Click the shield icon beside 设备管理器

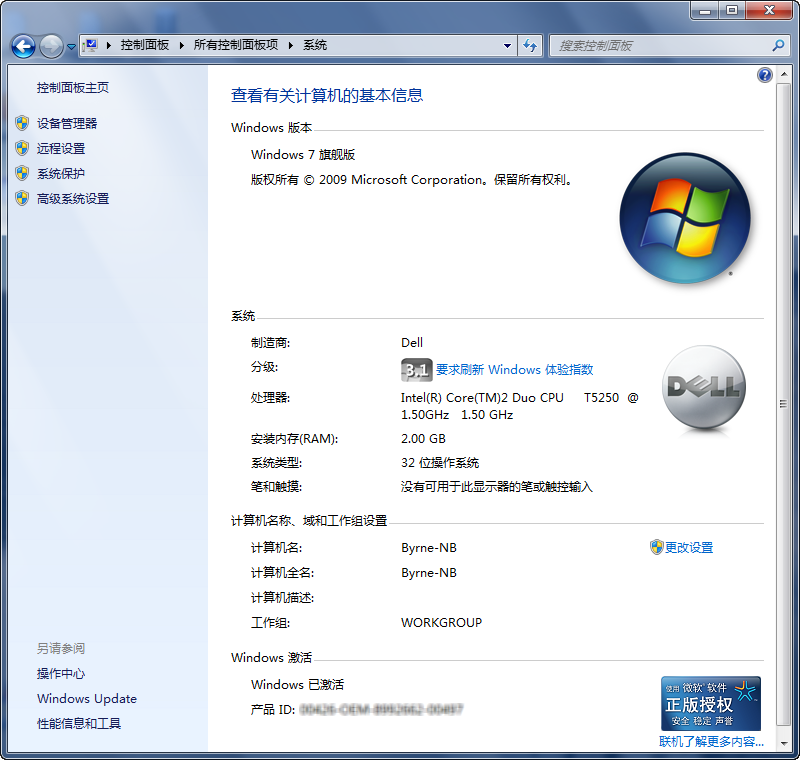[22, 123]
